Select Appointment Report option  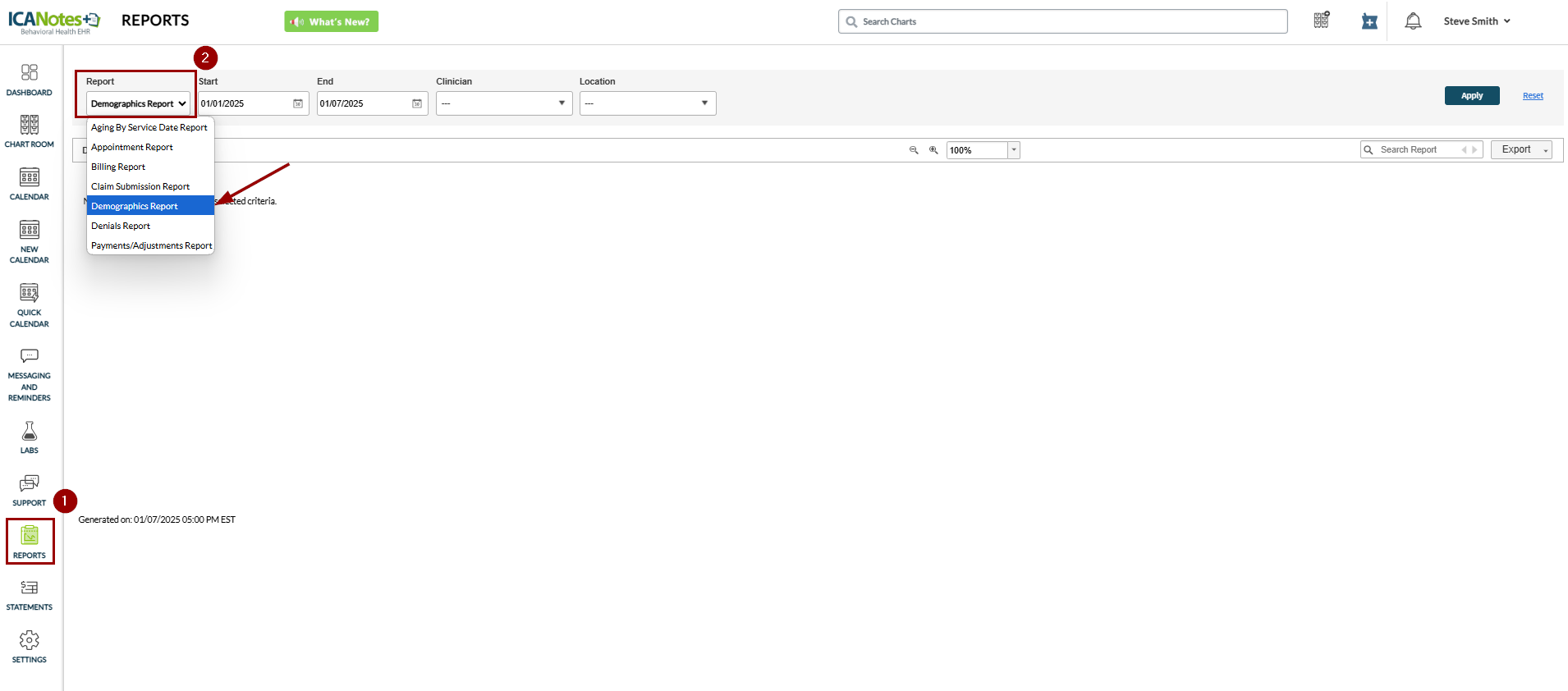click(x=150, y=147)
